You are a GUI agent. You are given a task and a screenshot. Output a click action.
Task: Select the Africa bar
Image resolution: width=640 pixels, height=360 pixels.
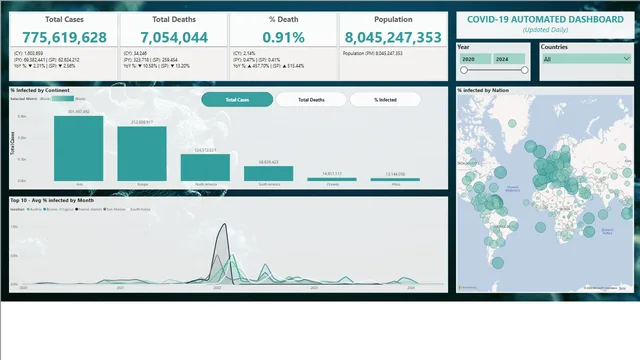[395, 179]
